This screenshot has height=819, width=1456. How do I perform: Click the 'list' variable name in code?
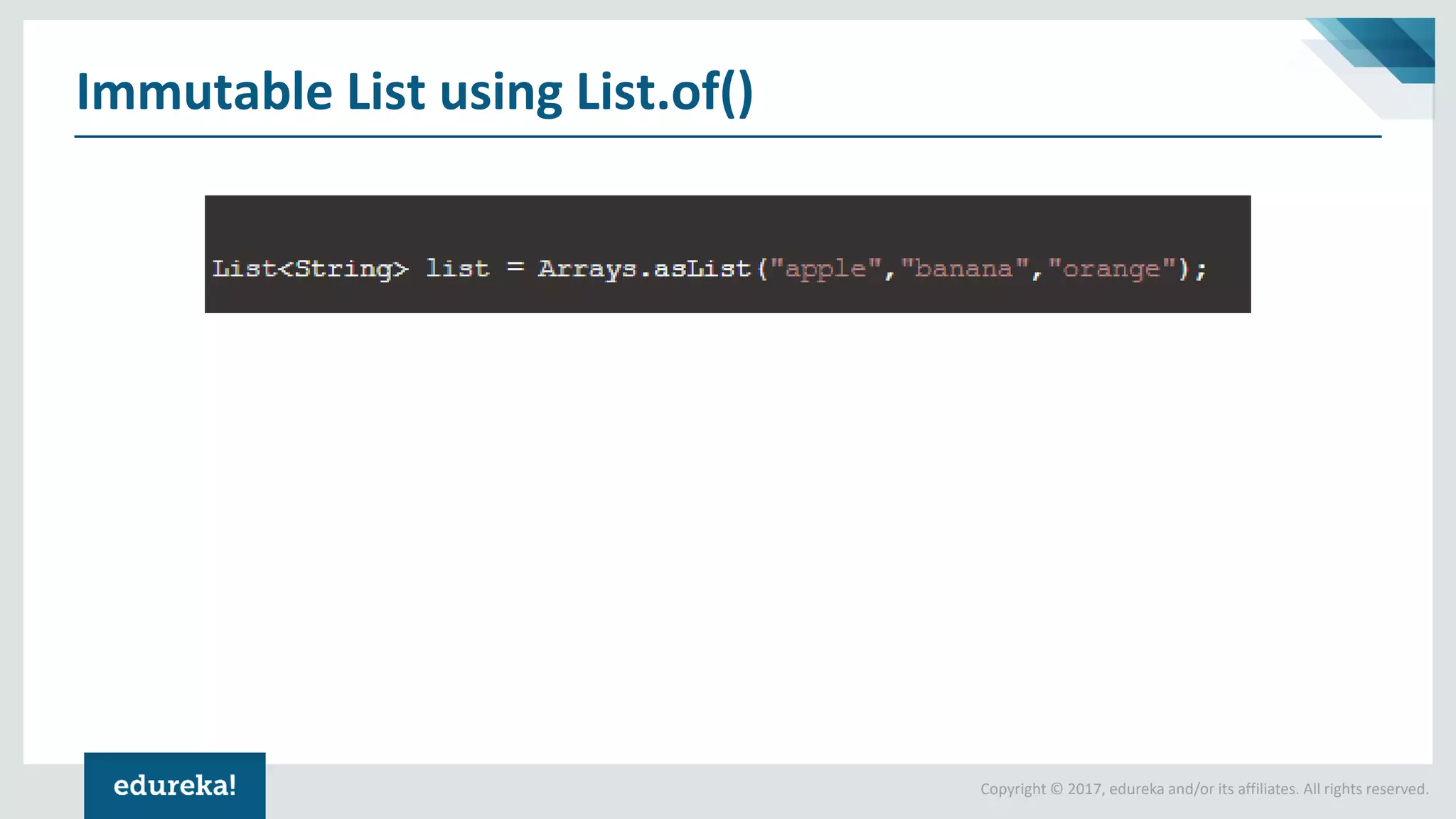[457, 269]
